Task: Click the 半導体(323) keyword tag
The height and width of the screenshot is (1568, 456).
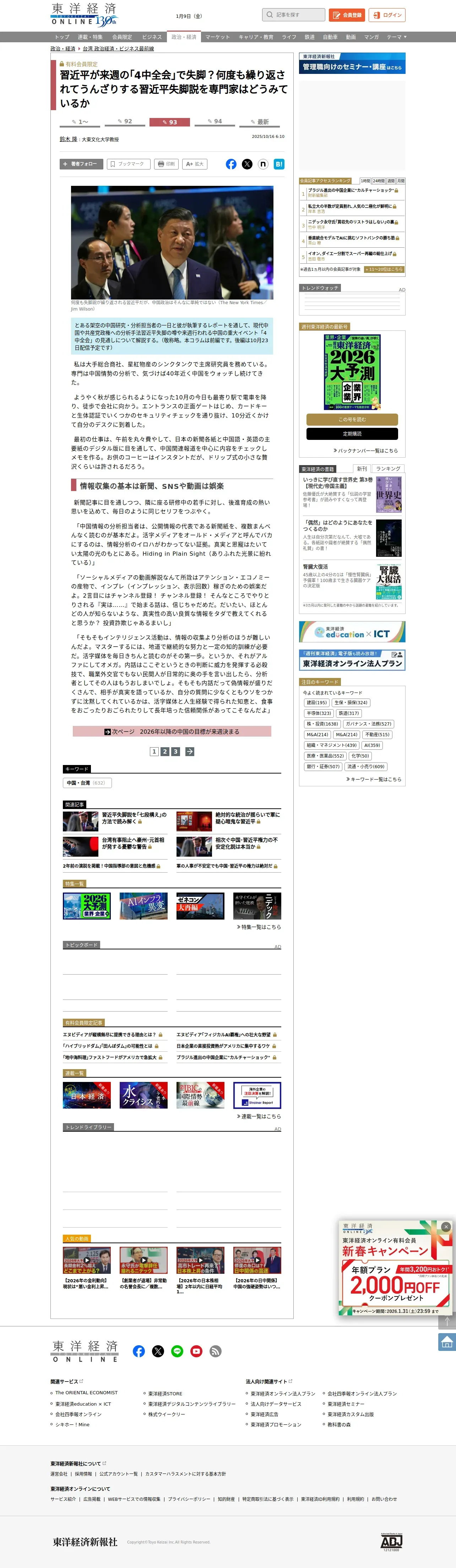Action: pos(319,713)
